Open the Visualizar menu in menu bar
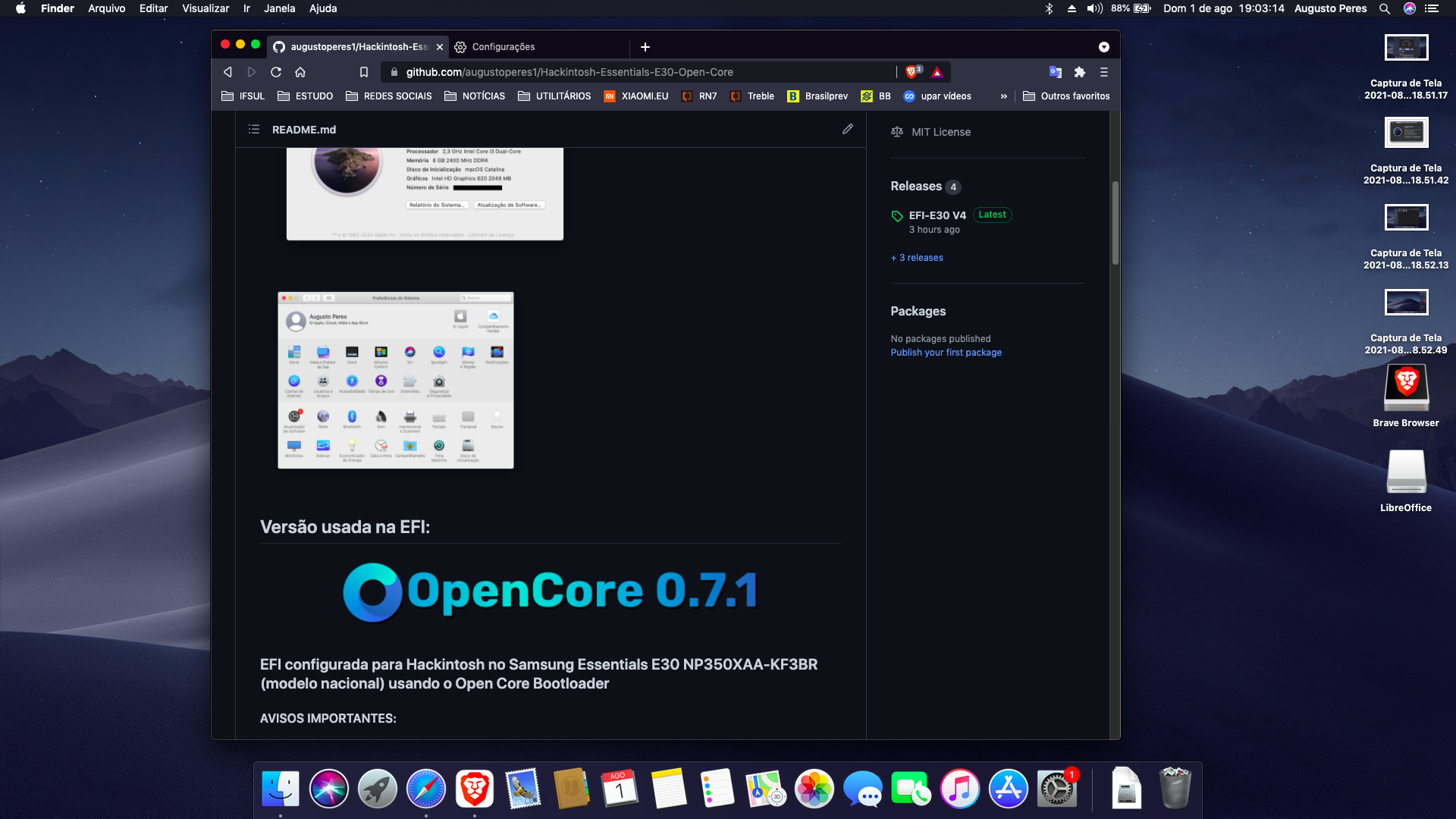The width and height of the screenshot is (1456, 819). click(205, 8)
